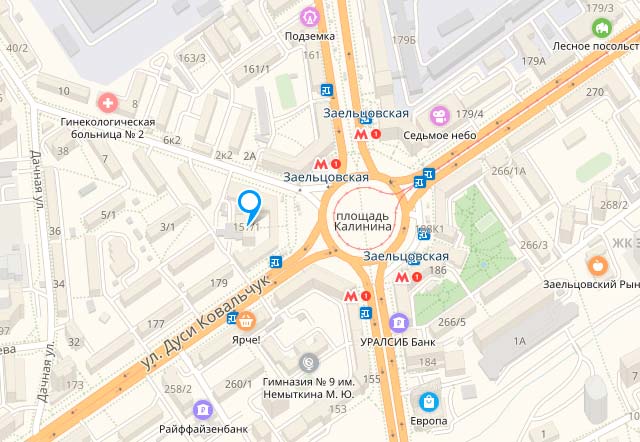Click the Ярче! shopping basket icon
This screenshot has width=640, height=442.
pyautogui.click(x=247, y=321)
